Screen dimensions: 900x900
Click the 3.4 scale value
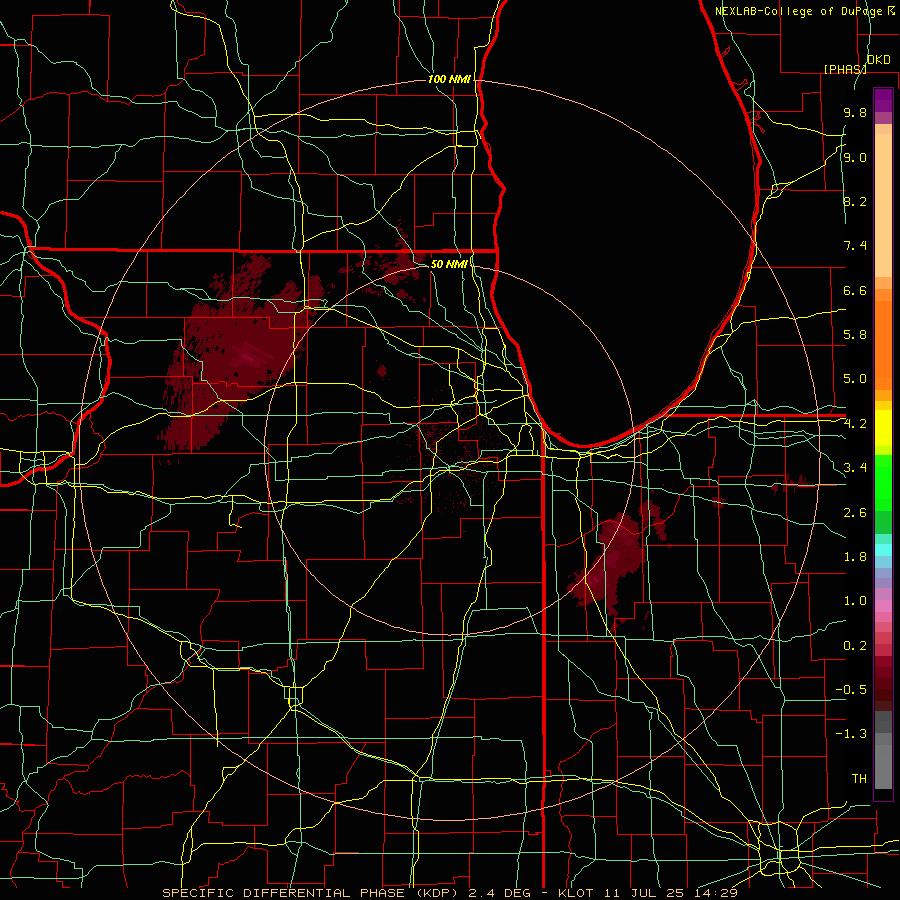[x=855, y=468]
